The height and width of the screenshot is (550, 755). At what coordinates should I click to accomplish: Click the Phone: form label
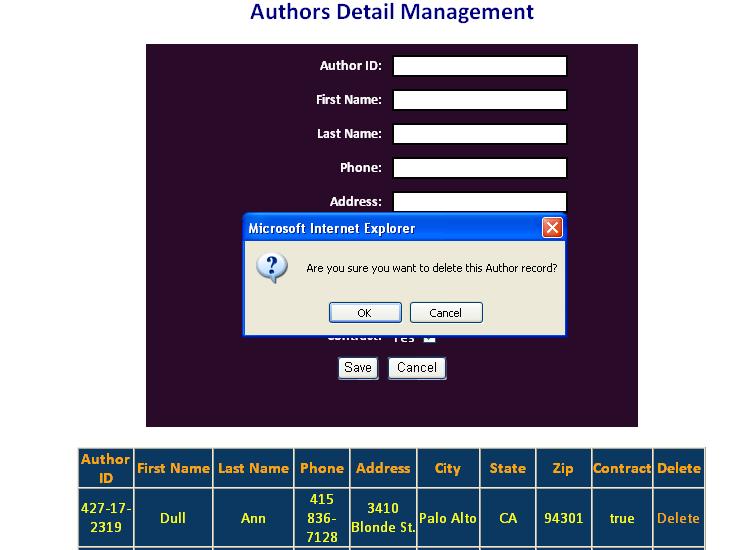coord(361,168)
